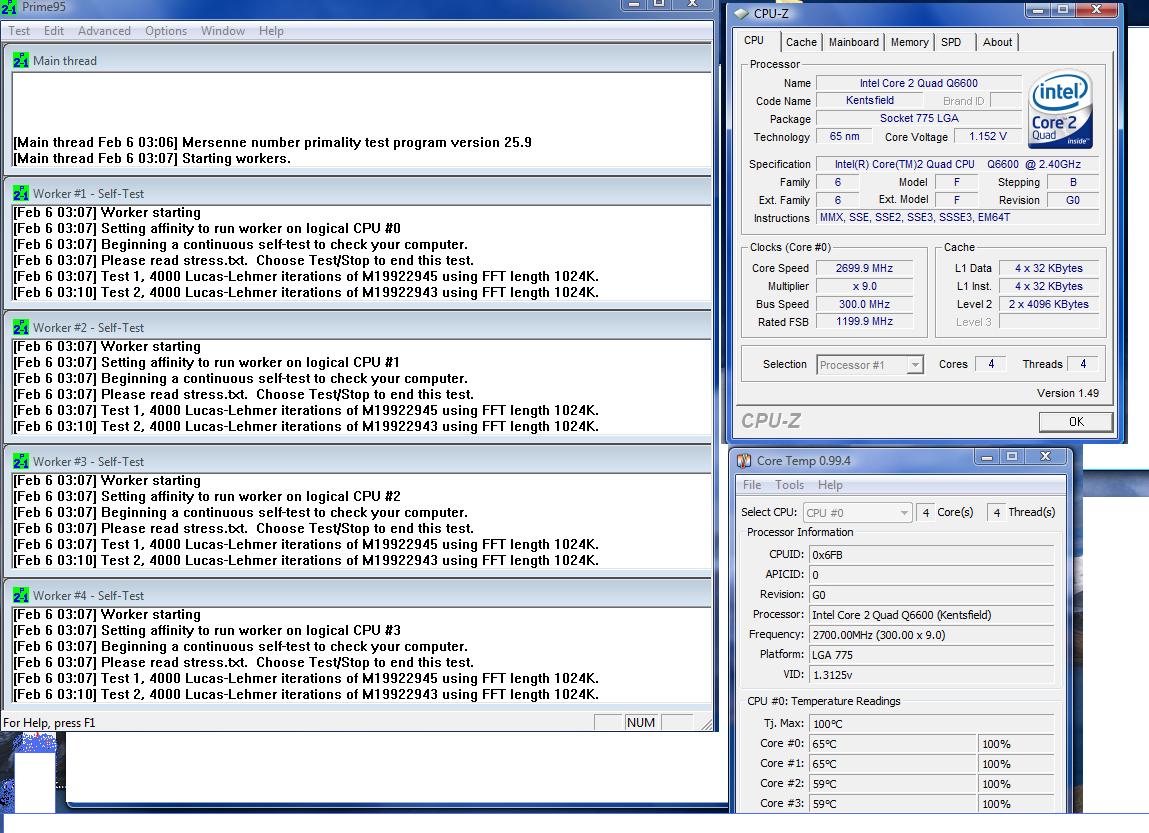Click the Name field Intel Core 2 Quad Q6600
Viewport: 1149px width, 833px height.
(919, 83)
